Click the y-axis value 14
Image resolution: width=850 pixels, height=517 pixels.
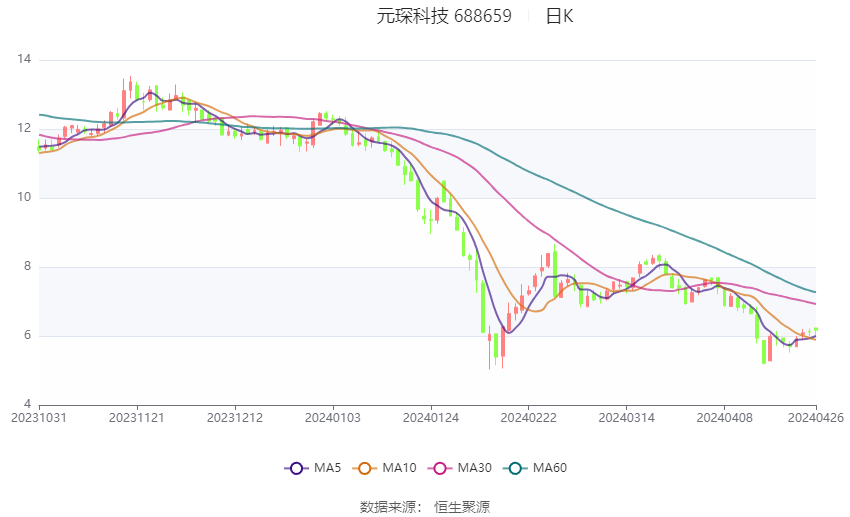pyautogui.click(x=24, y=59)
